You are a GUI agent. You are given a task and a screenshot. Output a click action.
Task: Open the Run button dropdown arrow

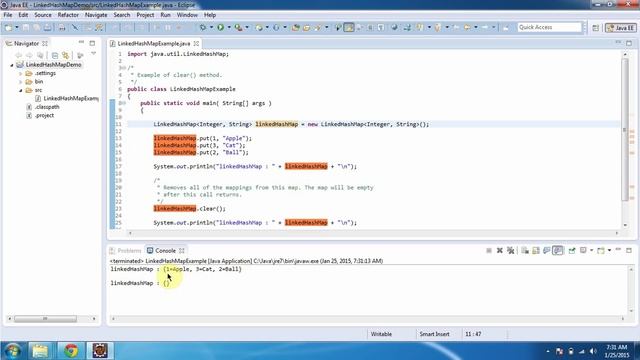(229, 27)
